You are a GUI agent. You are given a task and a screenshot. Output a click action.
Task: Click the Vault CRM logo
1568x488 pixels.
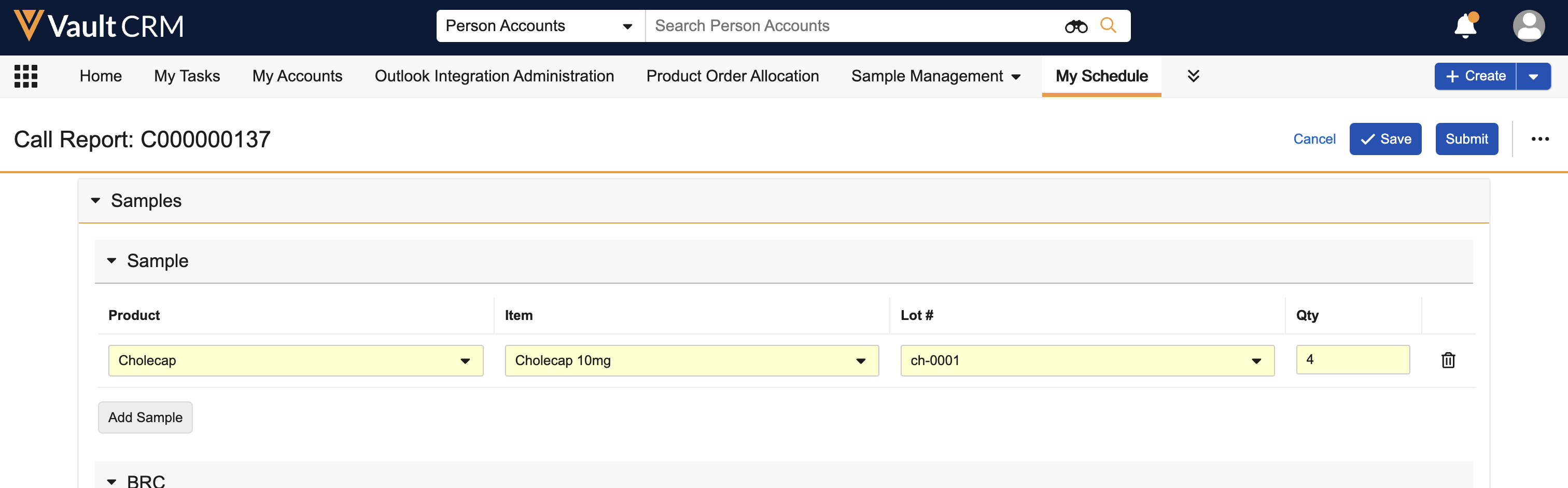click(99, 26)
